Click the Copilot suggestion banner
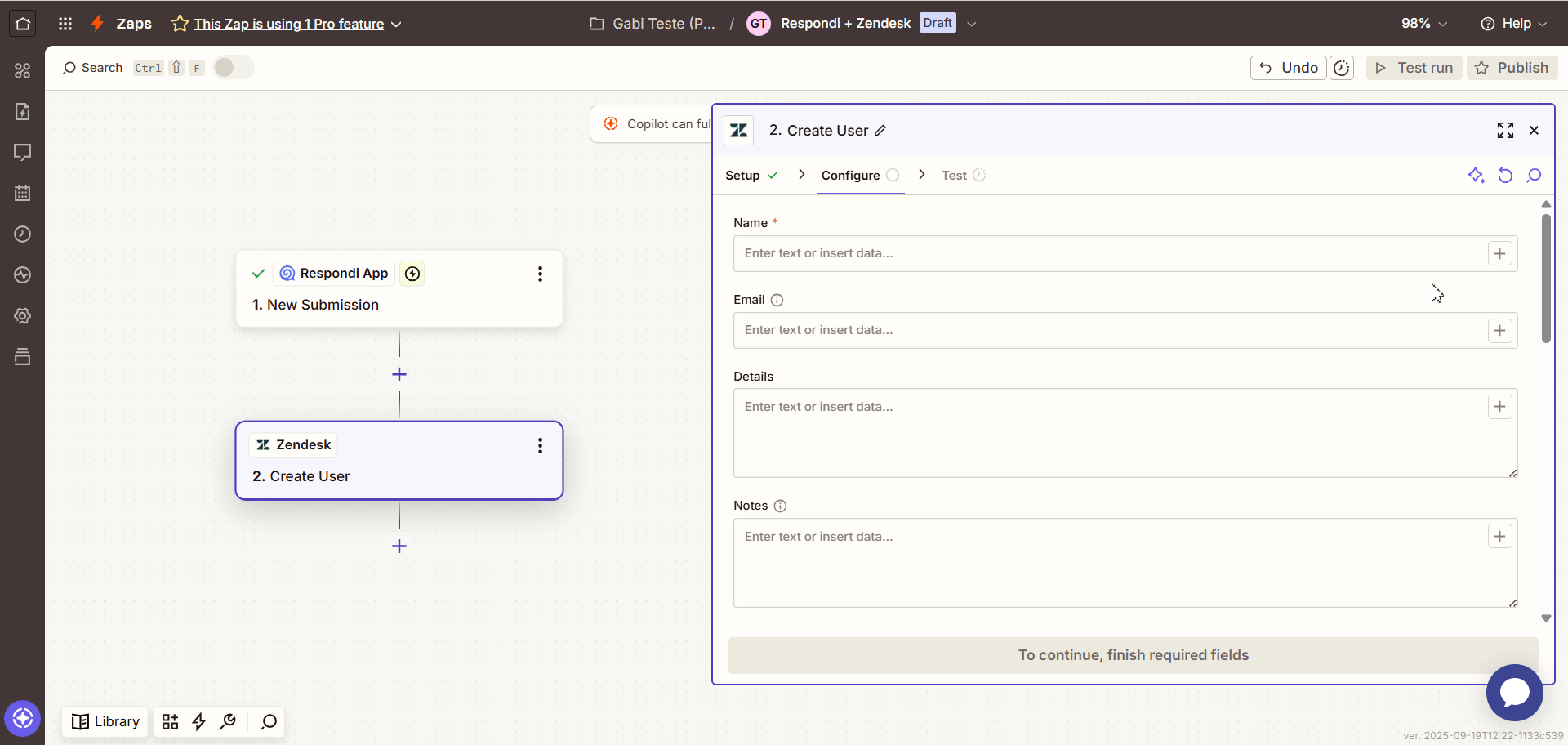Image resolution: width=1568 pixels, height=745 pixels. 652,124
